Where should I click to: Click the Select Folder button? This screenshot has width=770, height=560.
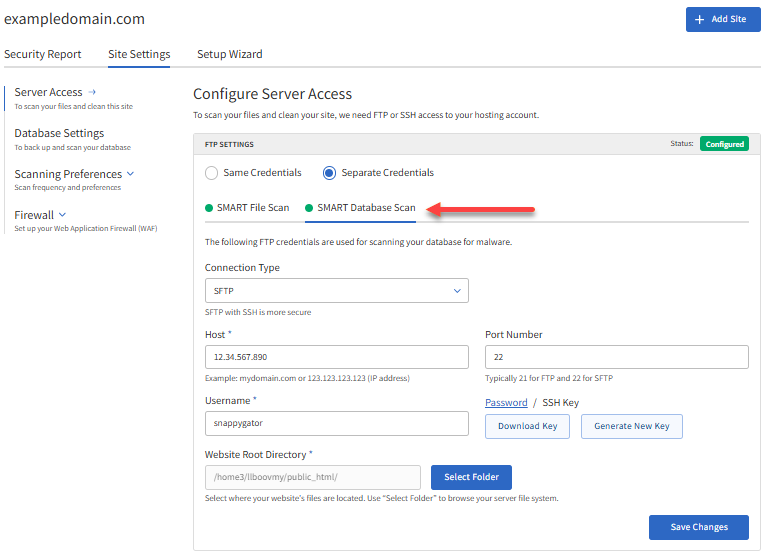coord(471,477)
